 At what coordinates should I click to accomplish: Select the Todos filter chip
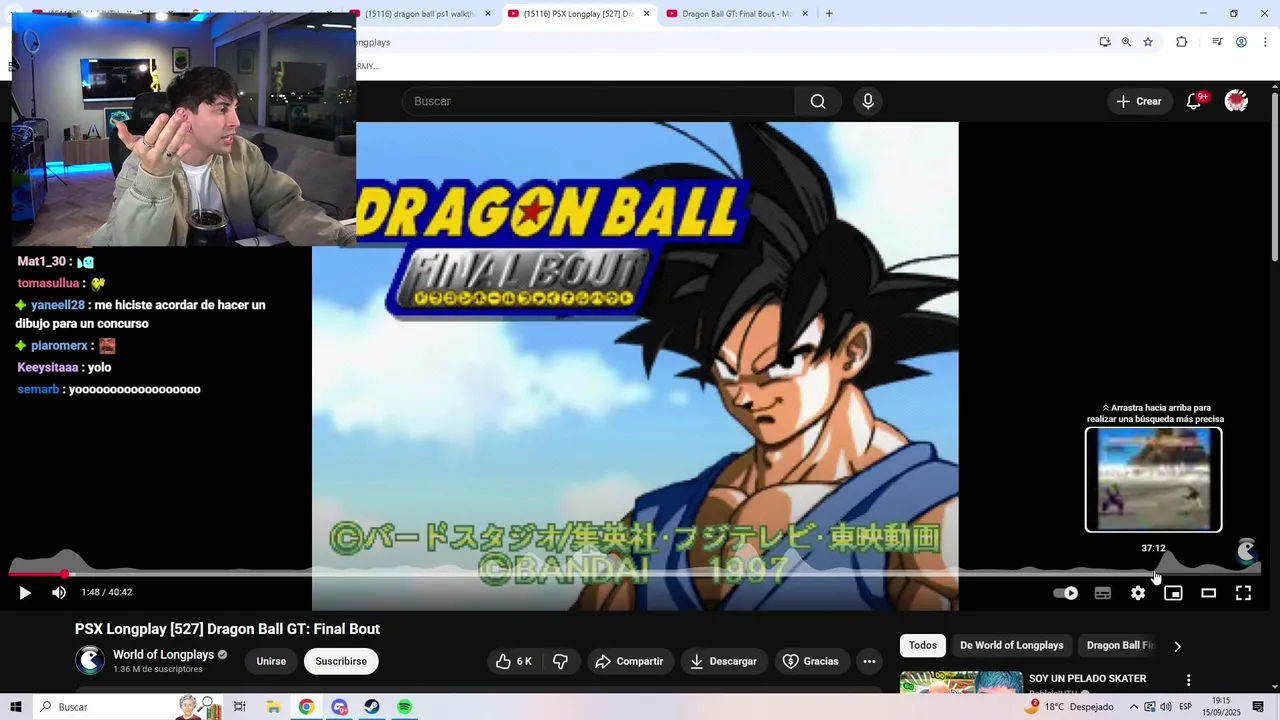coord(922,646)
